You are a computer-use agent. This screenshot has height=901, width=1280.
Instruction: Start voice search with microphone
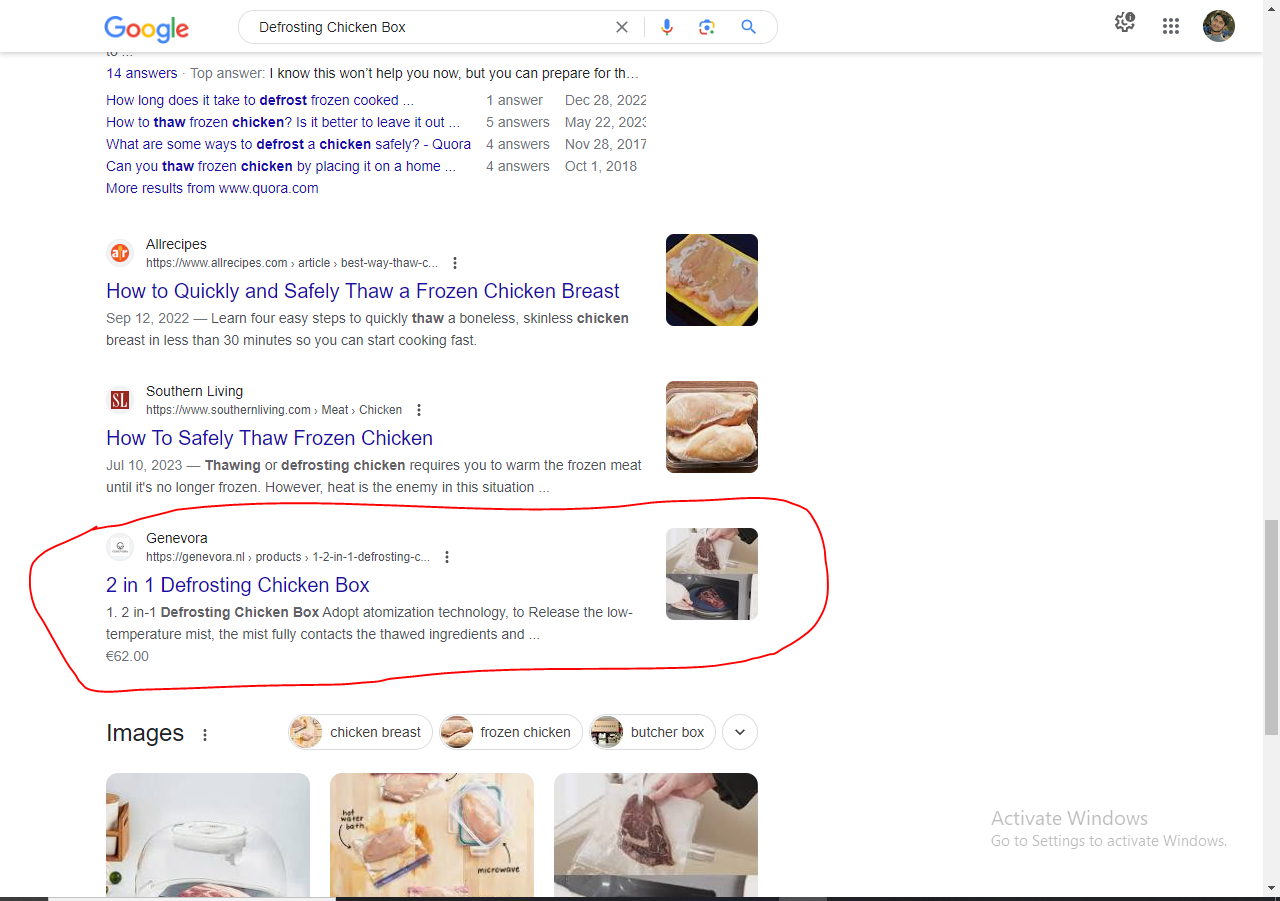click(x=667, y=27)
